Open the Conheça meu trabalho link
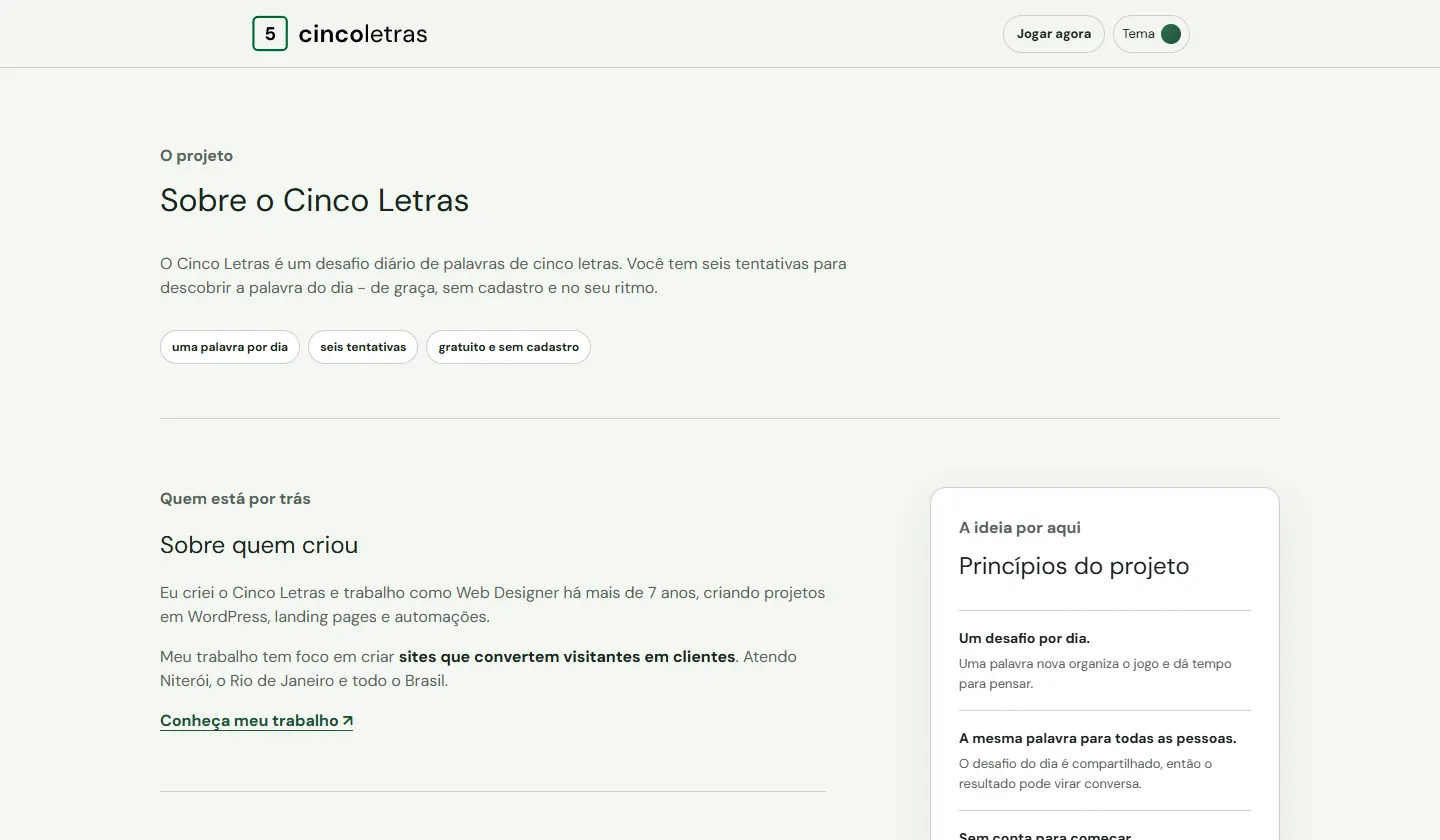The height and width of the screenshot is (840, 1440). coord(256,721)
